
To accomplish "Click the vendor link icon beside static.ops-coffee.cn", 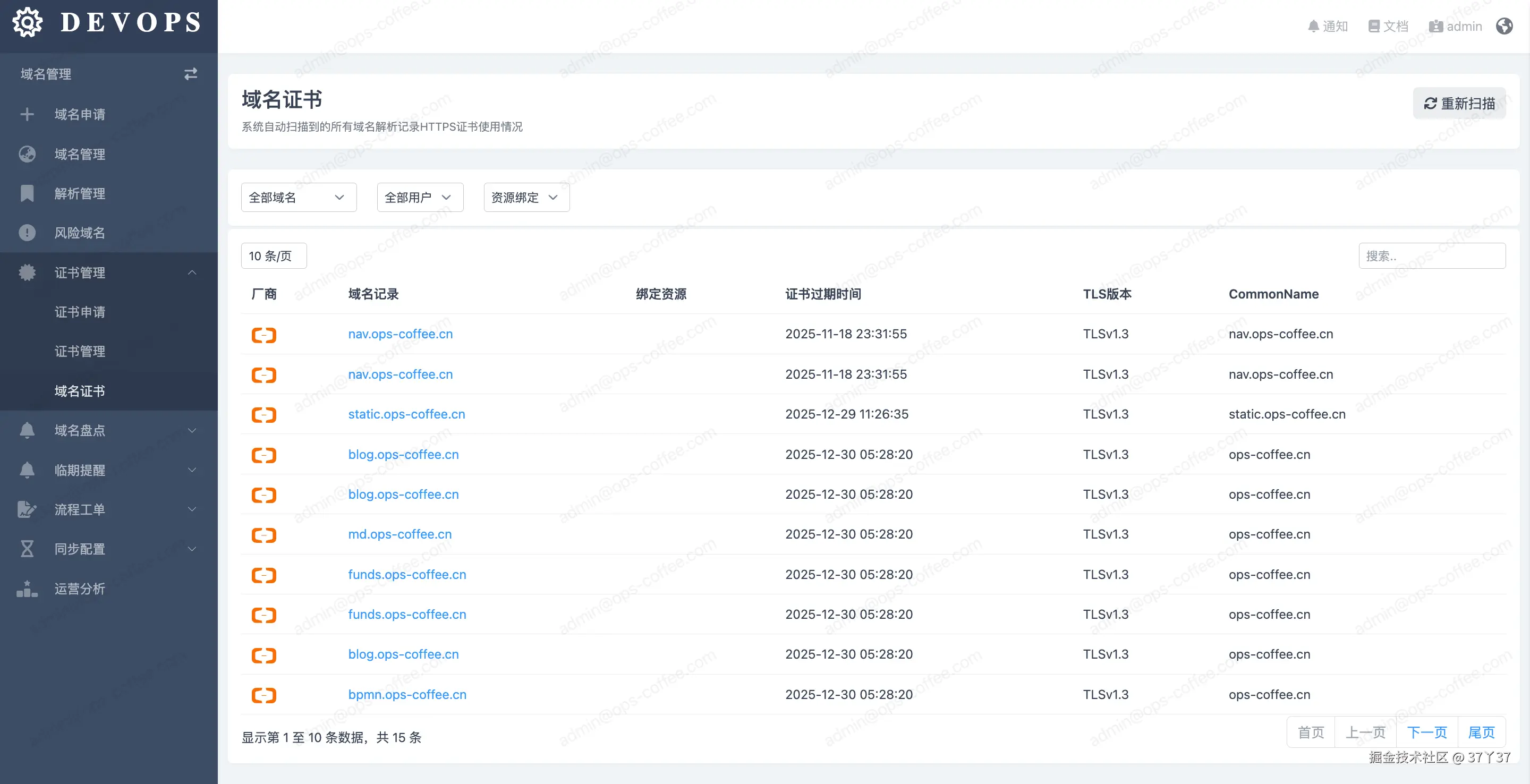I will pyautogui.click(x=263, y=415).
